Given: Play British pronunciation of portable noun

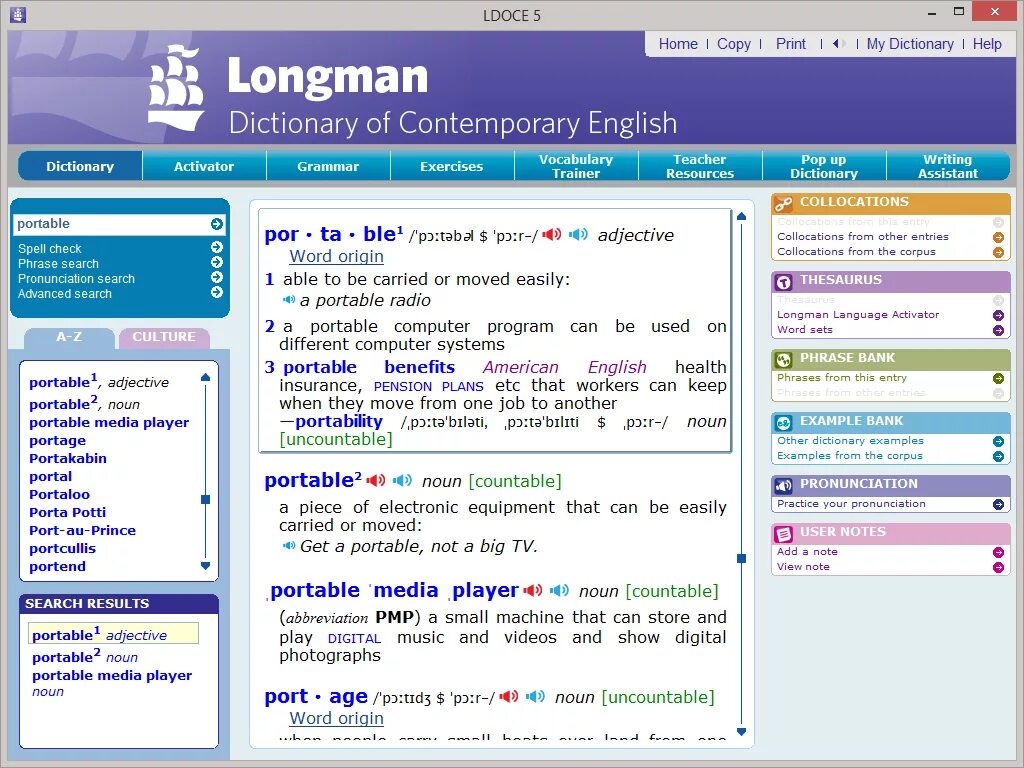Looking at the screenshot, I should tap(376, 480).
